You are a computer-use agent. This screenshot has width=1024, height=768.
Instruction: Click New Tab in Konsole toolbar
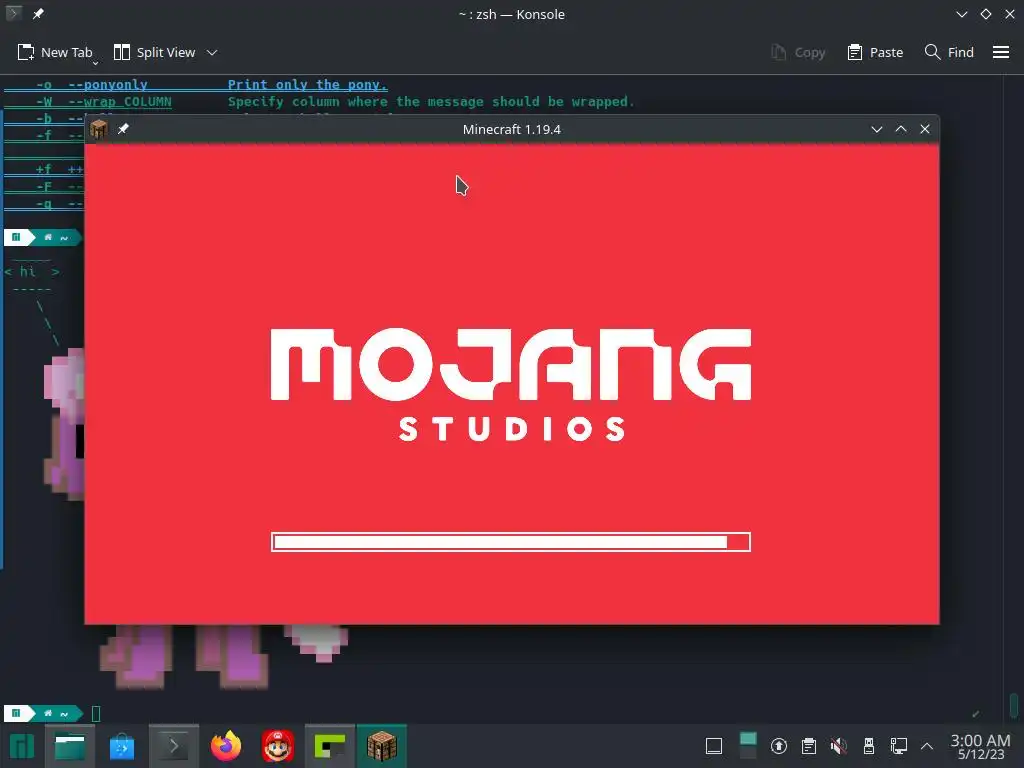(x=55, y=53)
